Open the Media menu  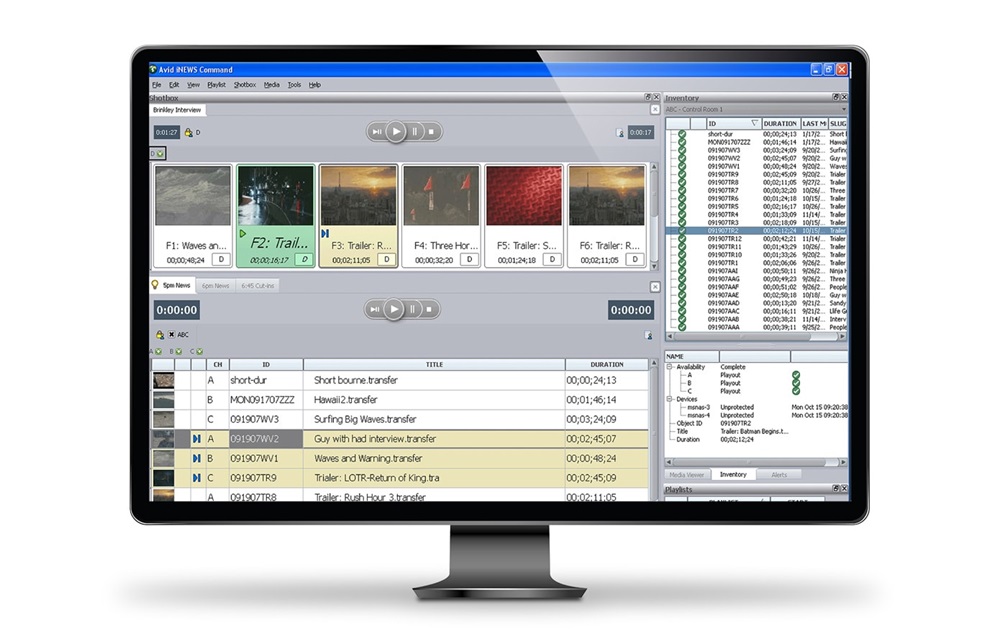pos(272,85)
